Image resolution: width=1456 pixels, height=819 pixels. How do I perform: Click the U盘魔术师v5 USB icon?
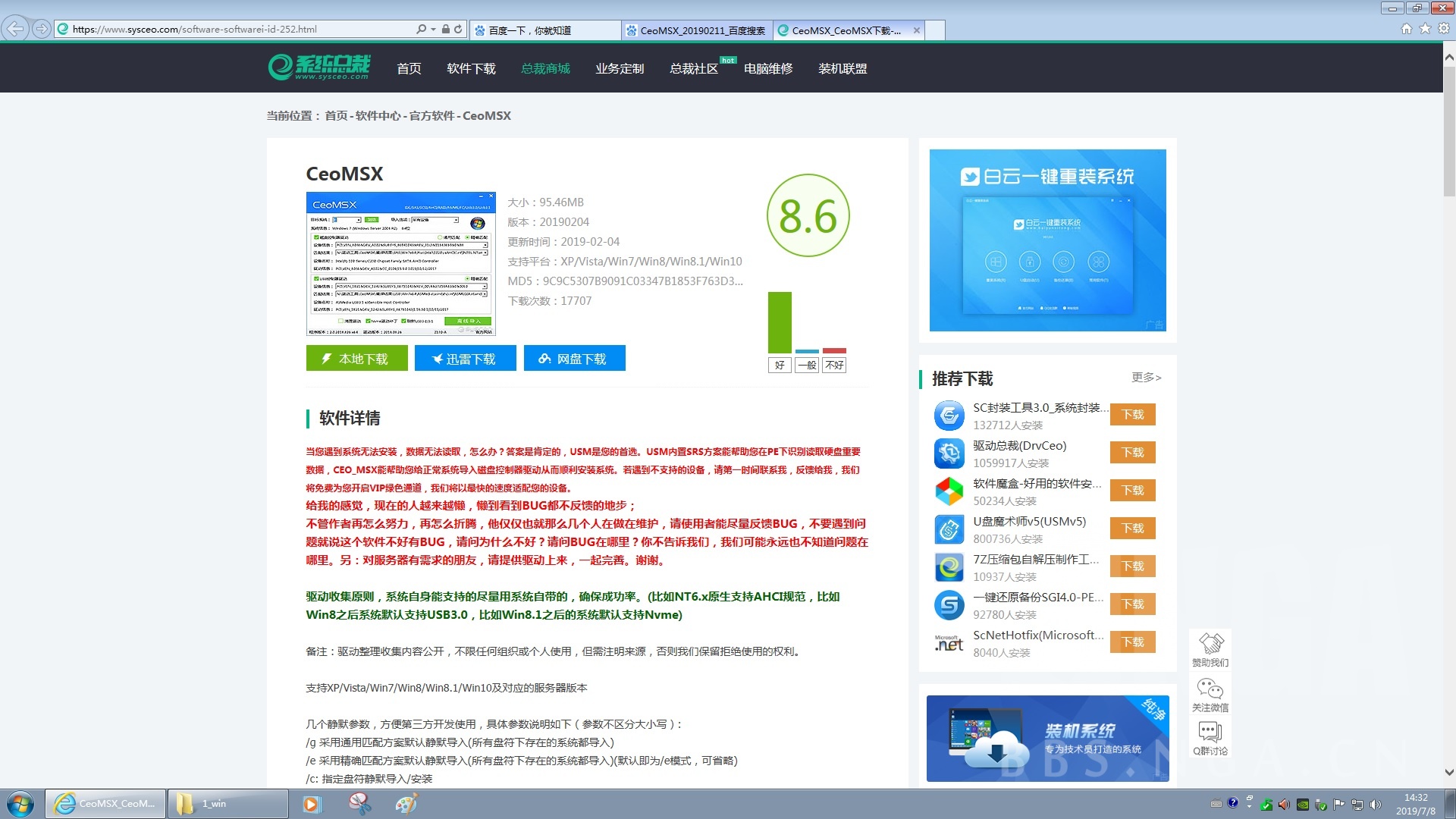click(x=948, y=529)
